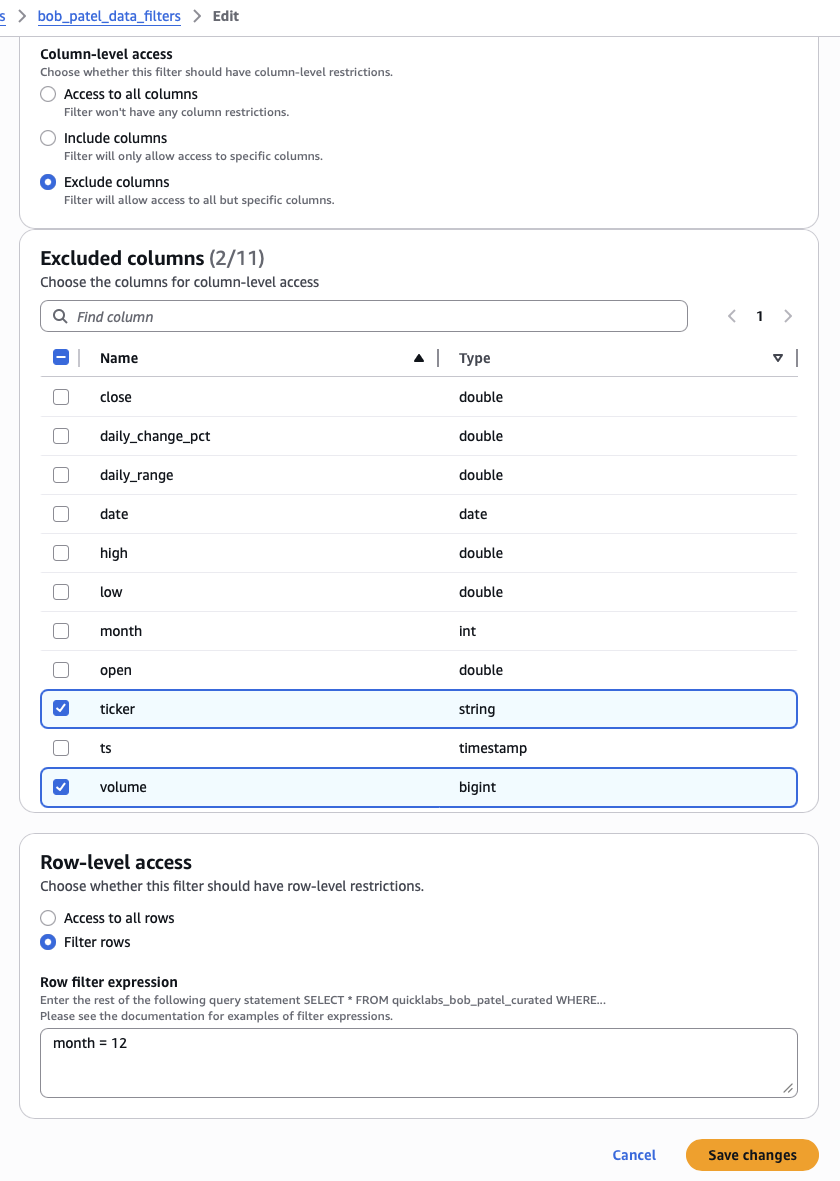Click the 'low' column name
The image size is (840, 1181).
(x=111, y=592)
